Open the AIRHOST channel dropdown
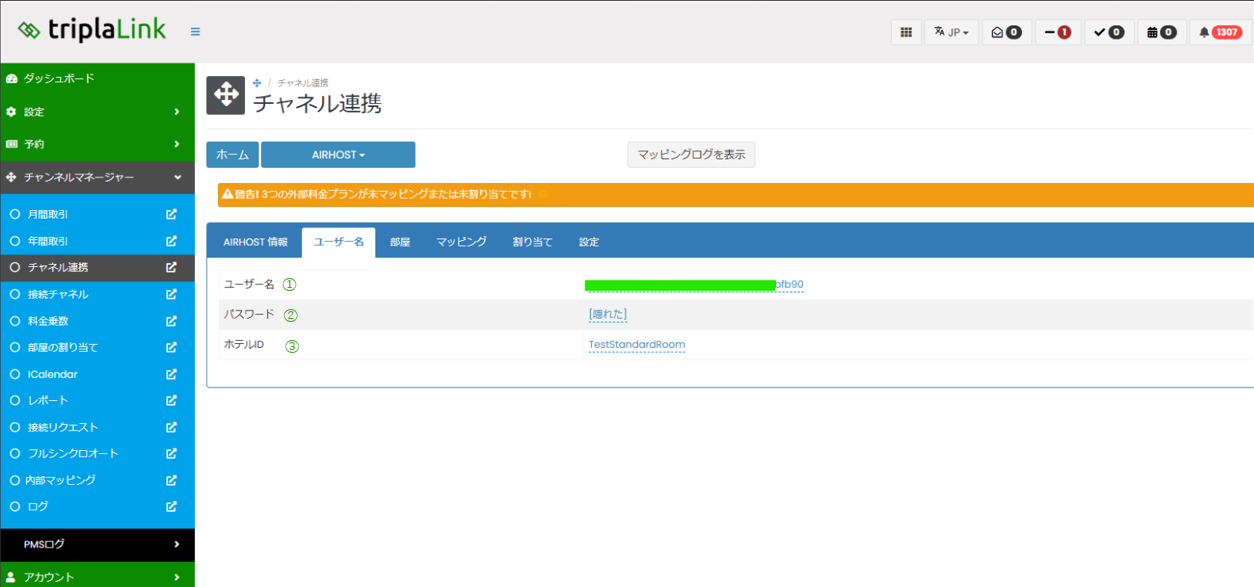 pos(338,155)
